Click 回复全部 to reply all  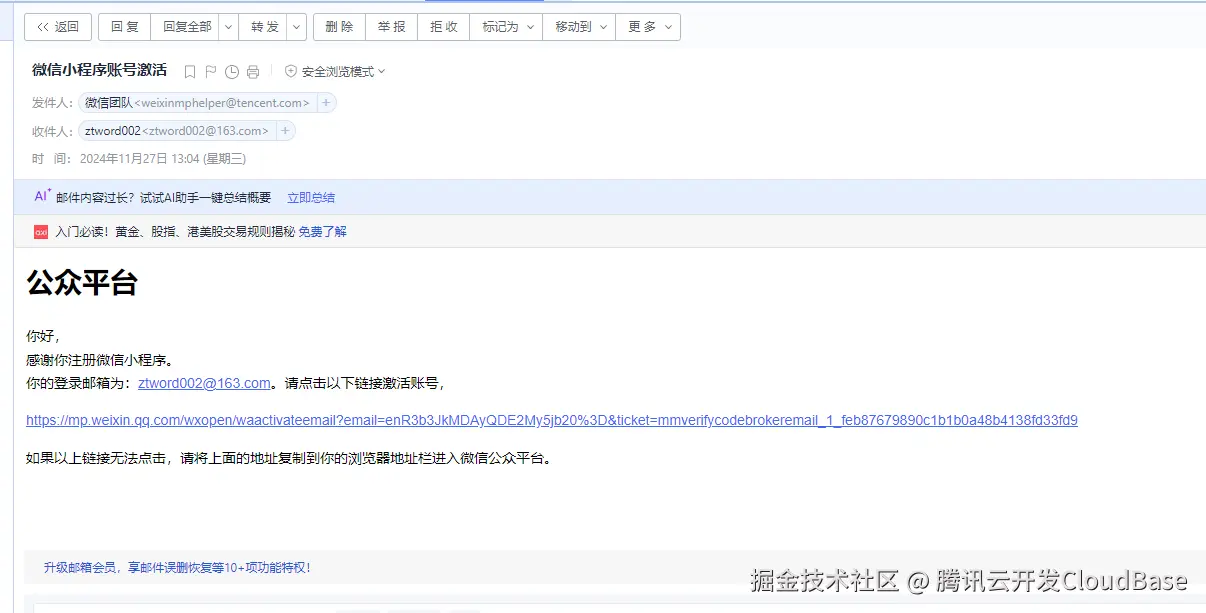[x=187, y=27]
